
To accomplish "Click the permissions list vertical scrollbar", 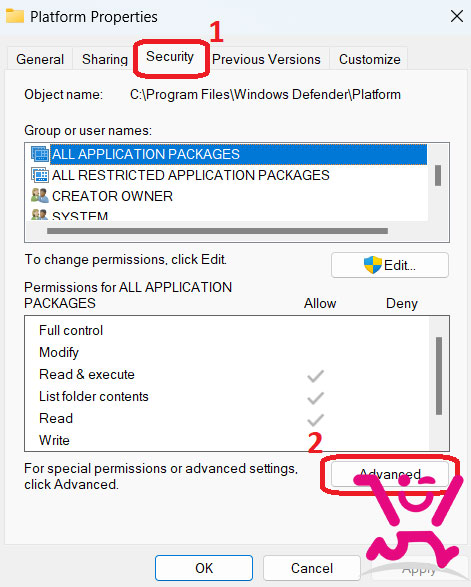I will pyautogui.click(x=439, y=376).
